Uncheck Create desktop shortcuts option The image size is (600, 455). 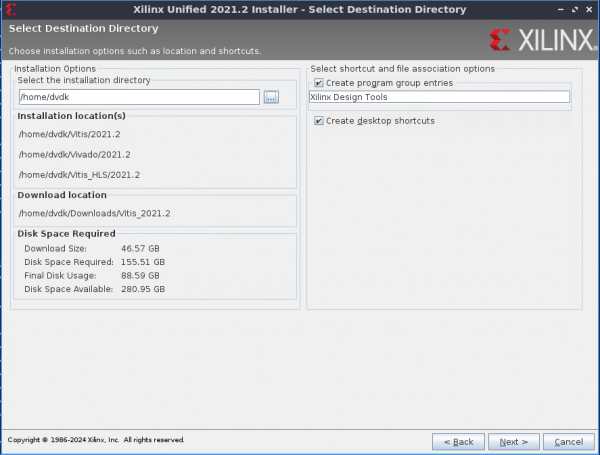click(x=319, y=121)
